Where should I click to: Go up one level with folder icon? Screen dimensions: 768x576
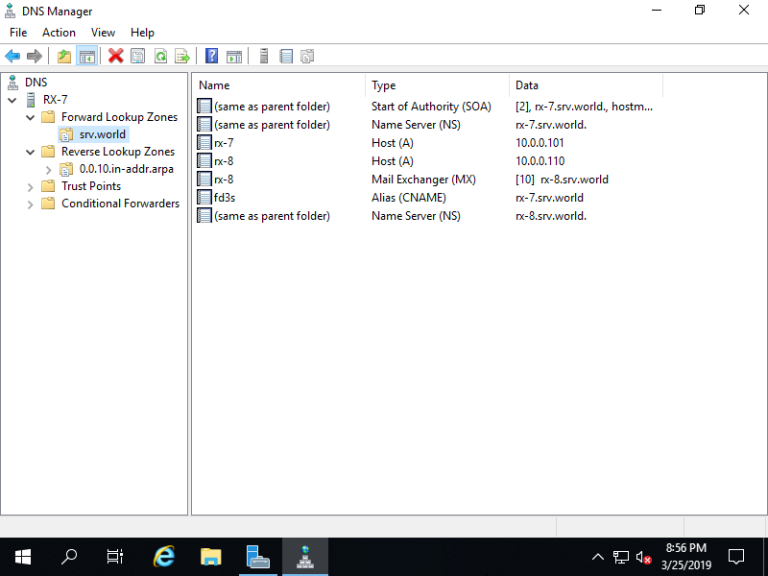(x=64, y=56)
